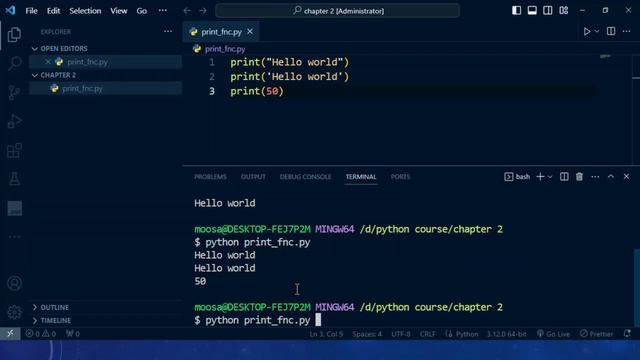Image resolution: width=640 pixels, height=360 pixels.
Task: Switch to the Ports panel tab
Action: click(400, 177)
